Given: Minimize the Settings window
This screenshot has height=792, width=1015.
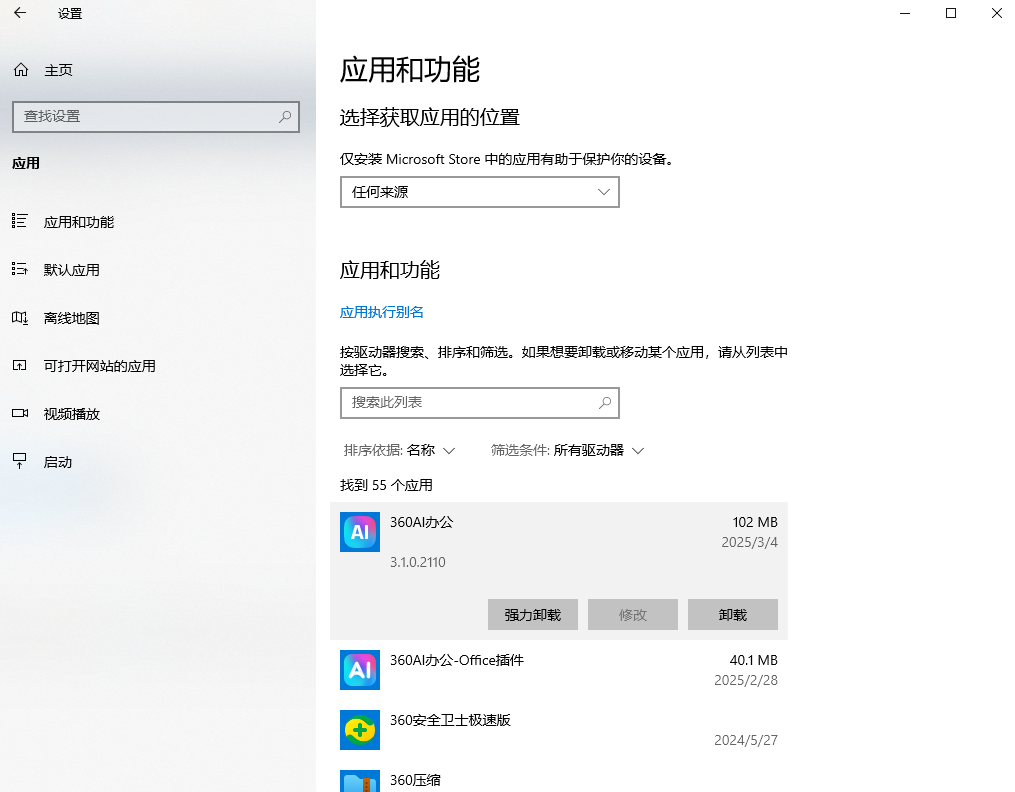Looking at the screenshot, I should pyautogui.click(x=905, y=13).
